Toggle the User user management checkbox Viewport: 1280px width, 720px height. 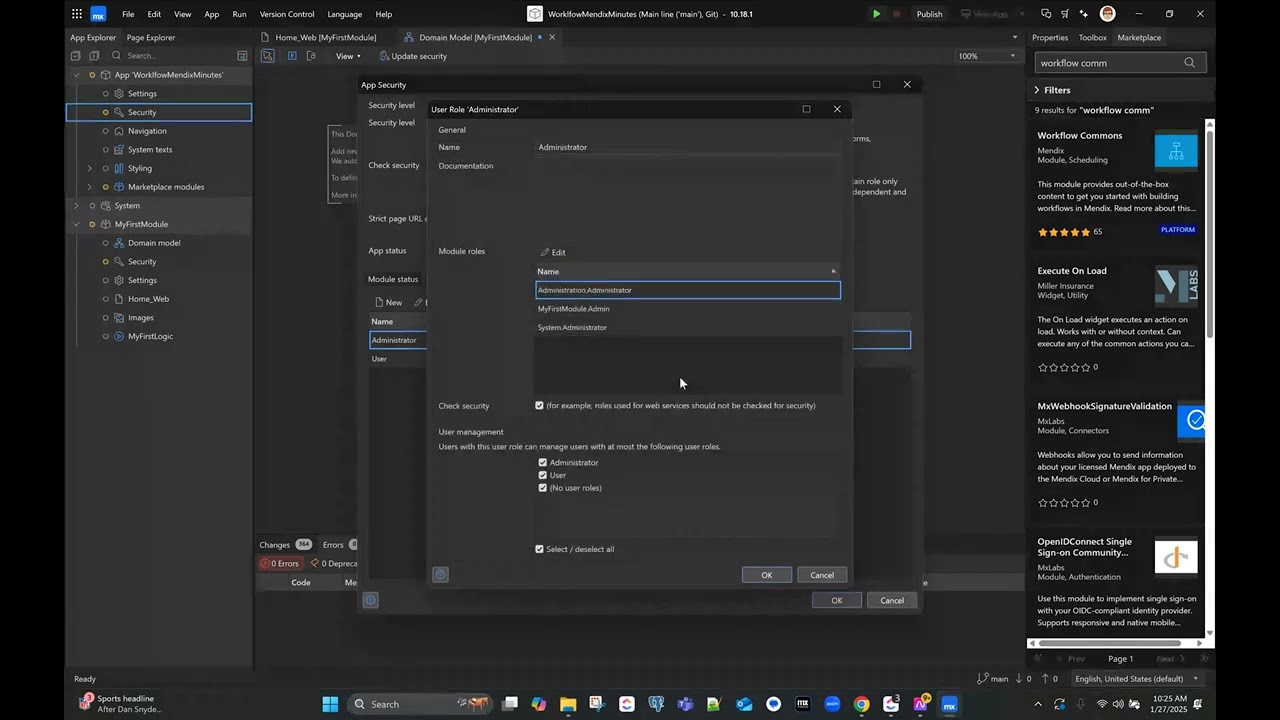pyautogui.click(x=543, y=475)
